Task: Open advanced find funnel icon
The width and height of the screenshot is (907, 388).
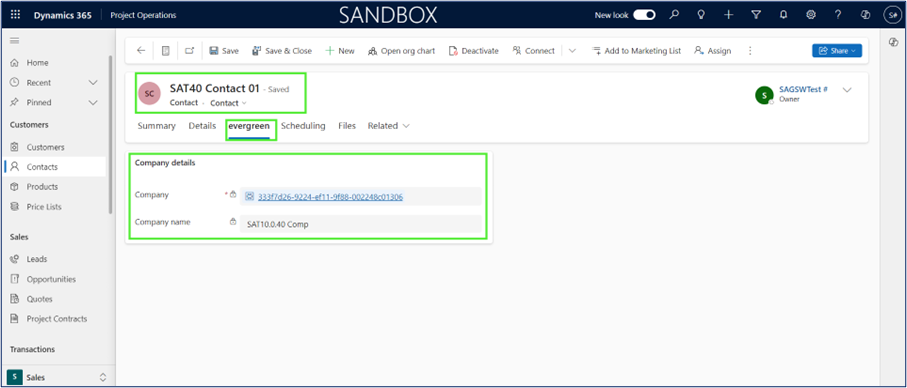Action: tap(756, 15)
